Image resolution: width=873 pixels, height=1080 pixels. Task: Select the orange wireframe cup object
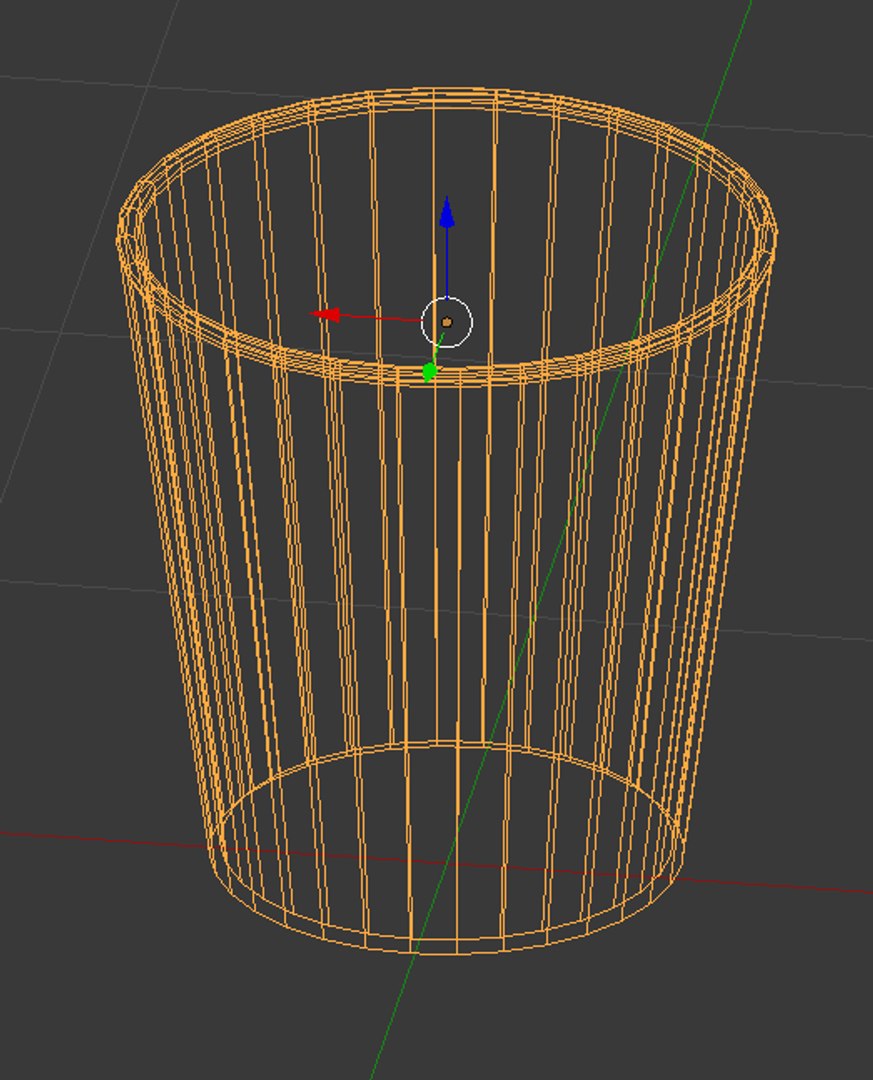pyautogui.click(x=446, y=521)
